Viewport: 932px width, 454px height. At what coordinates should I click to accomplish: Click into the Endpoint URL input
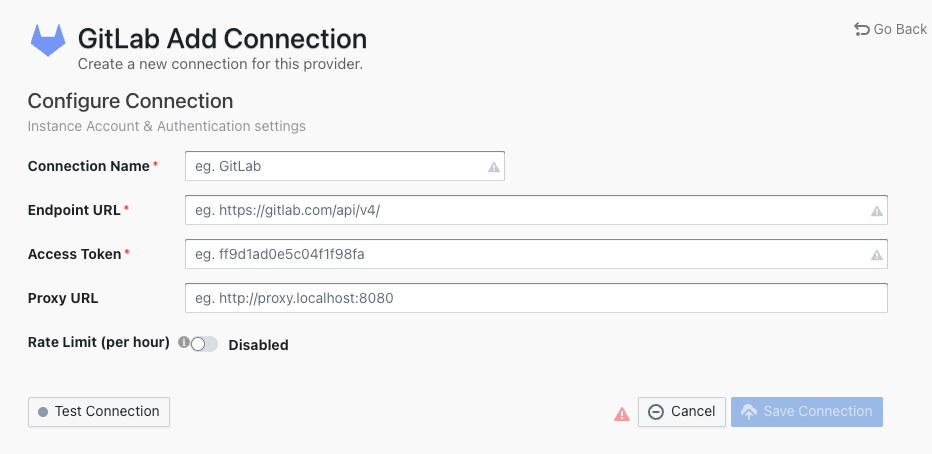pyautogui.click(x=525, y=210)
